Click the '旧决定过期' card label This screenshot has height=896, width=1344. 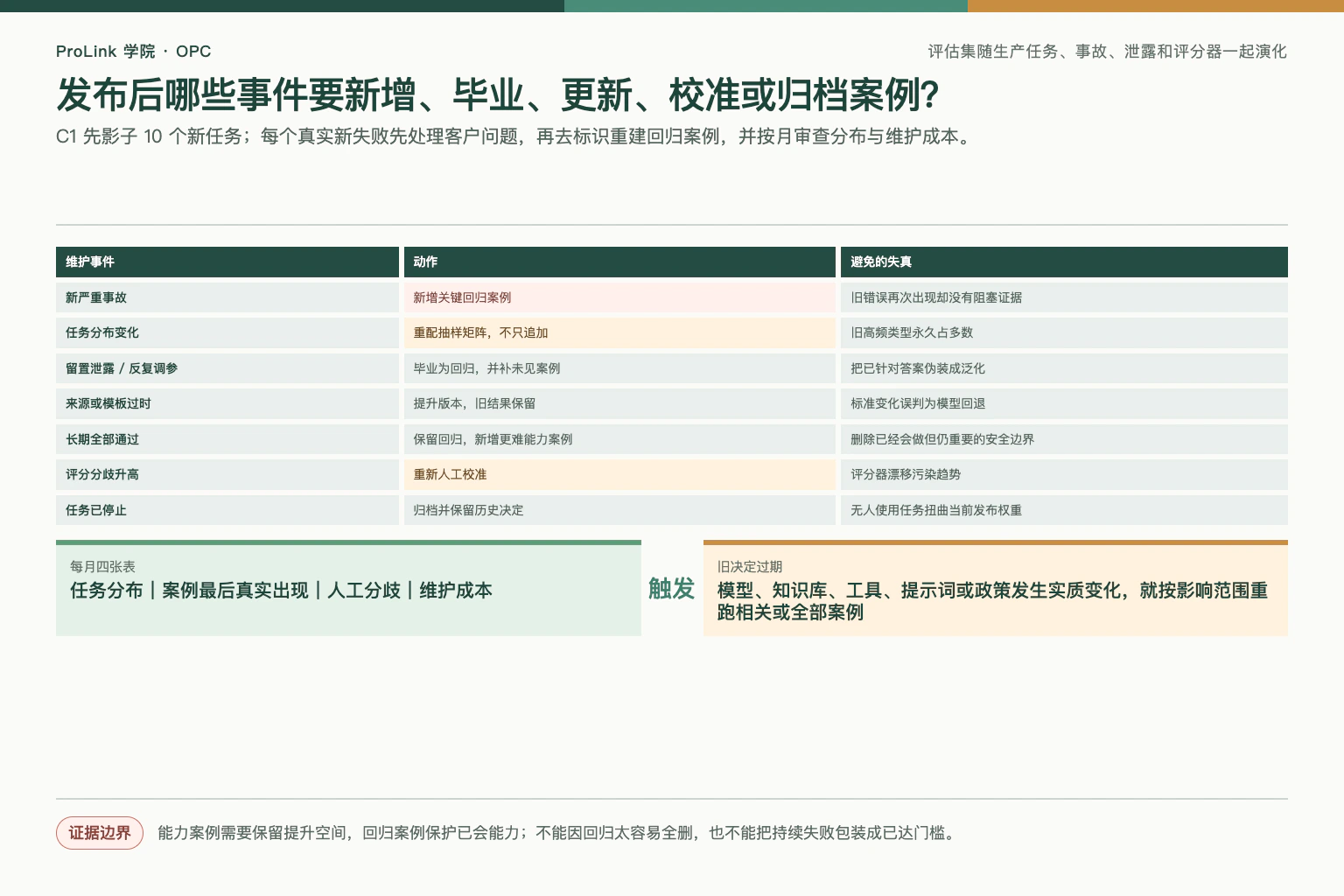point(750,567)
